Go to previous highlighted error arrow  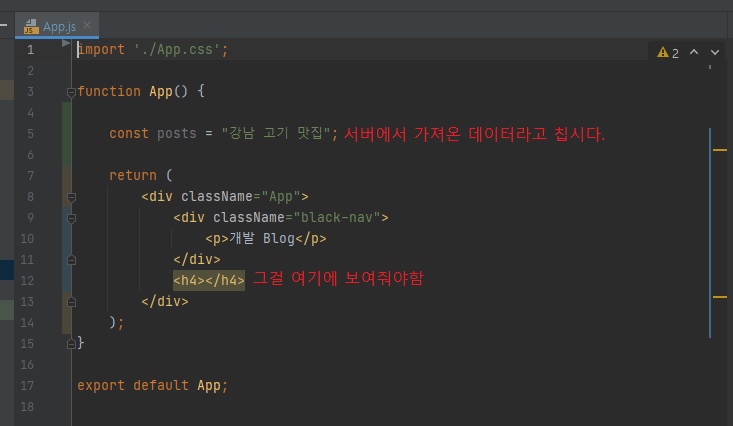click(694, 52)
